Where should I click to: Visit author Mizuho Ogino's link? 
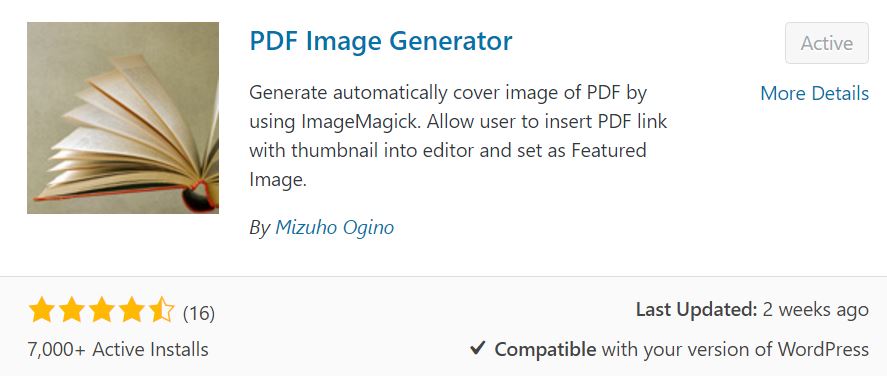pos(334,227)
